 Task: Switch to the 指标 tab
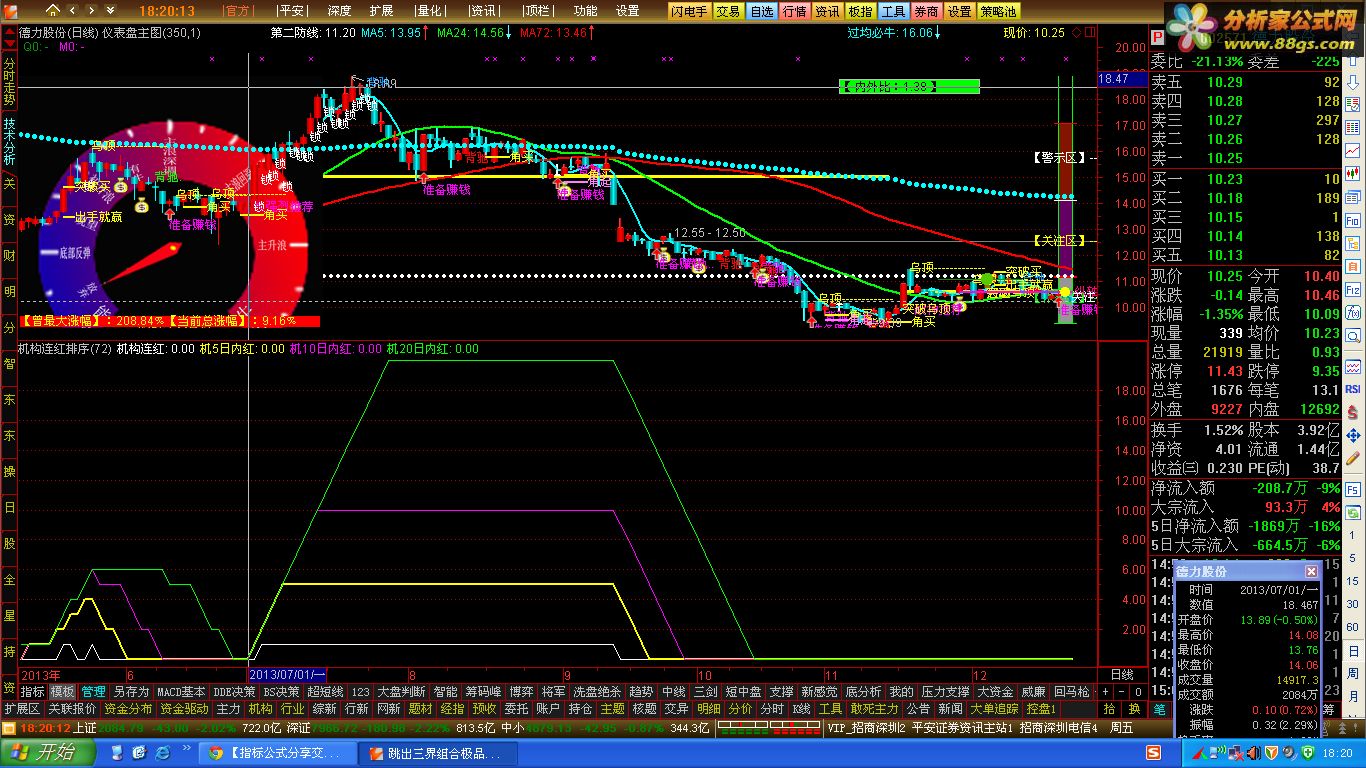coord(33,691)
